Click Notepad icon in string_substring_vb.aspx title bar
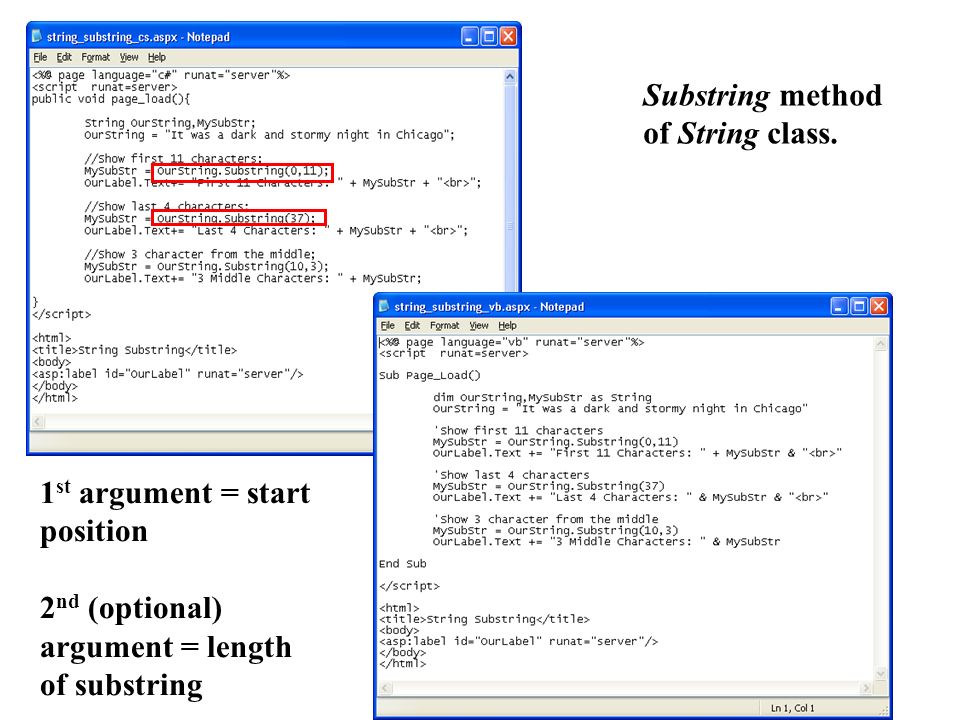 click(384, 306)
